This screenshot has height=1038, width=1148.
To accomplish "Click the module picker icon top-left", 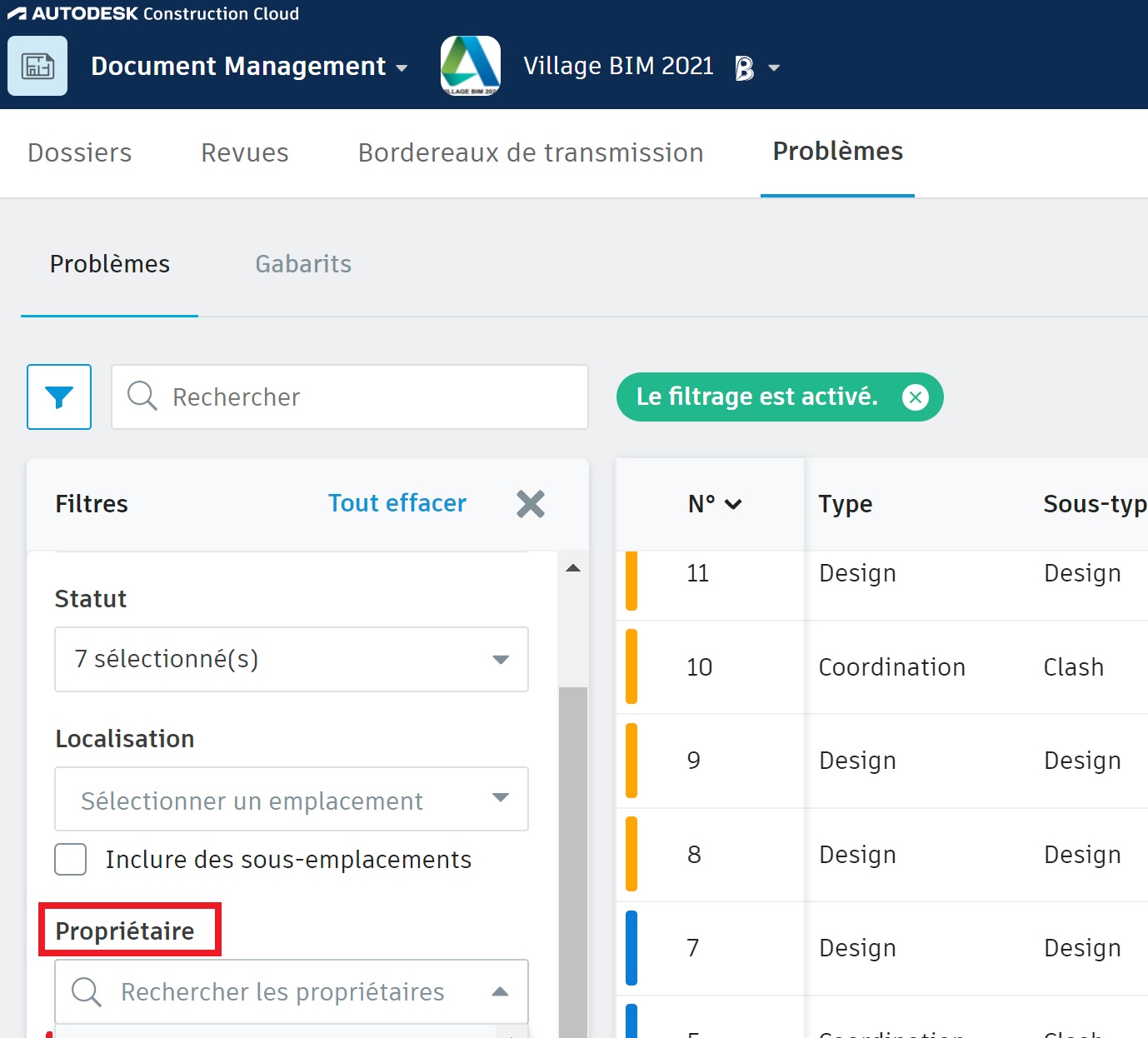I will [37, 65].
